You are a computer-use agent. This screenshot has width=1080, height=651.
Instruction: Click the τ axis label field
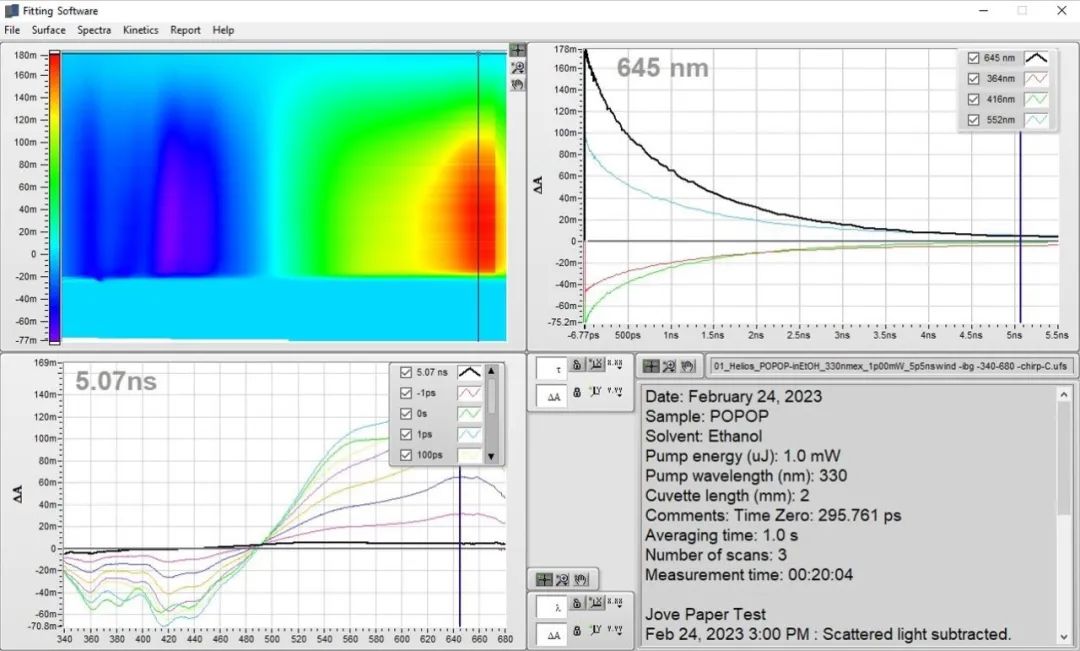(551, 369)
